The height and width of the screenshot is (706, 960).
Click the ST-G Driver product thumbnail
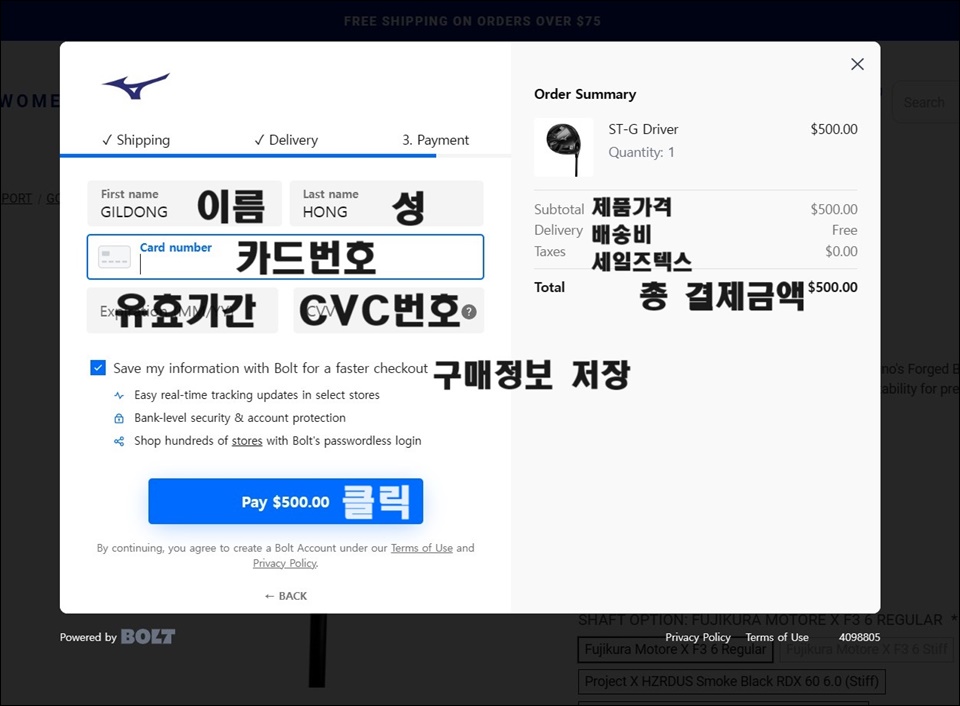point(563,148)
